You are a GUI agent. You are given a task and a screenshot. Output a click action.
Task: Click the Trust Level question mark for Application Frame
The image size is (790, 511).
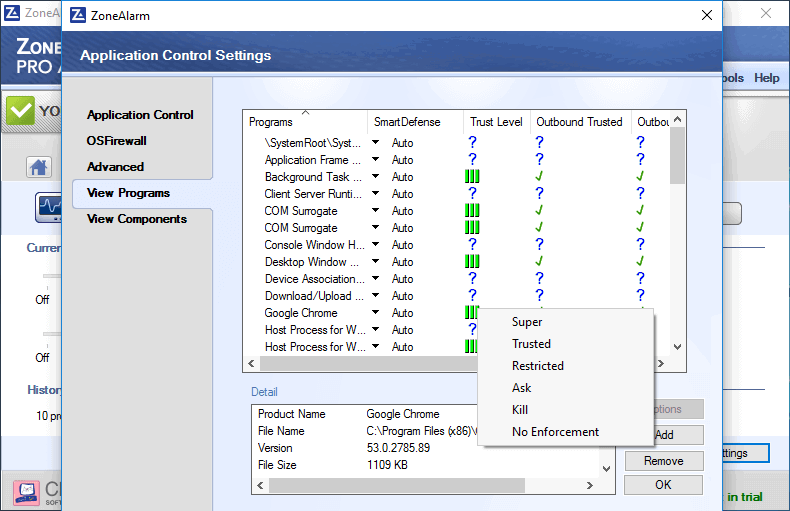[472, 160]
